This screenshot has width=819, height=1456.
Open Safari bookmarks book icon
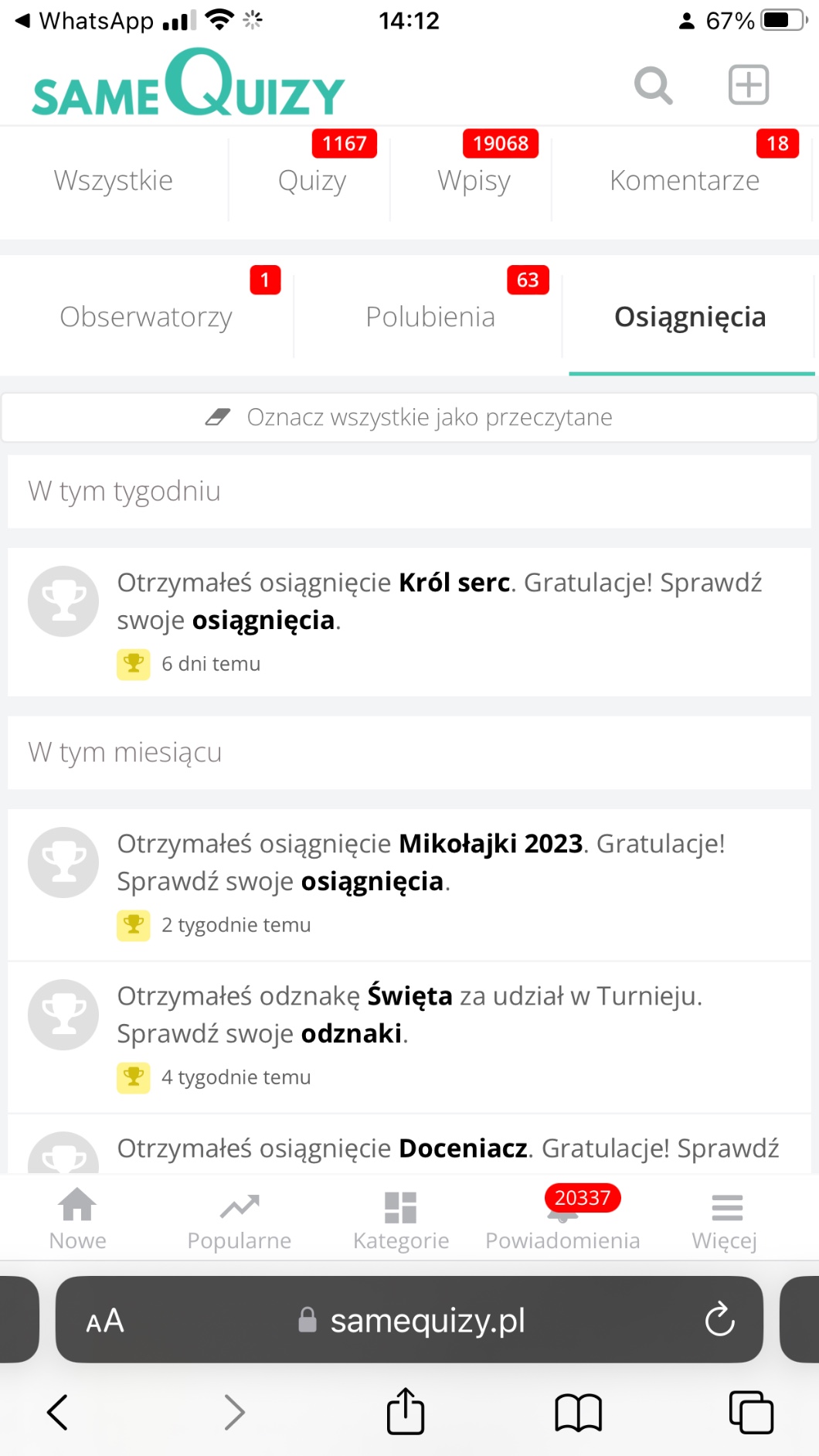click(578, 1411)
